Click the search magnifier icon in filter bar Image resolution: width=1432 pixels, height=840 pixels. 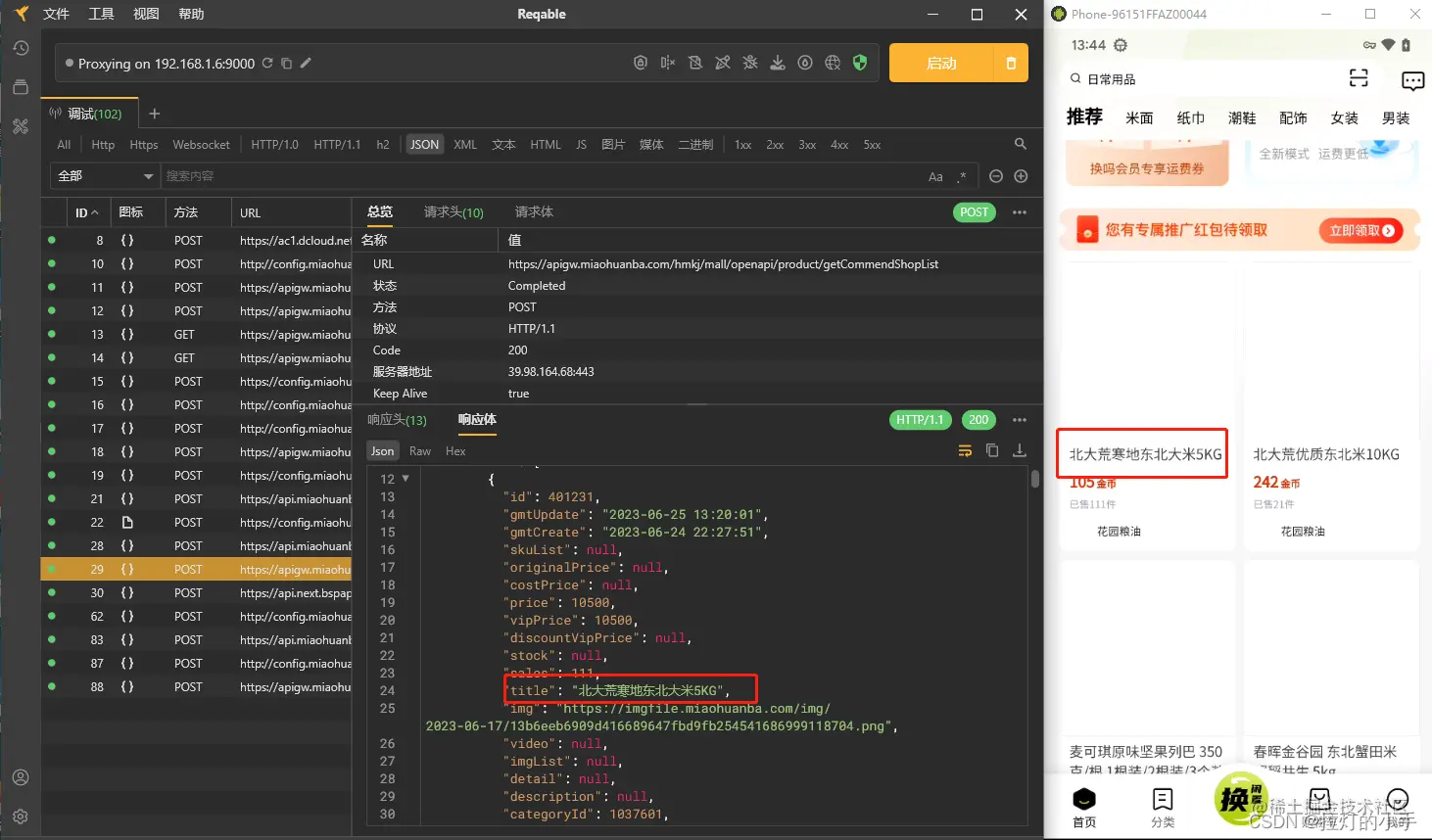tap(1021, 144)
